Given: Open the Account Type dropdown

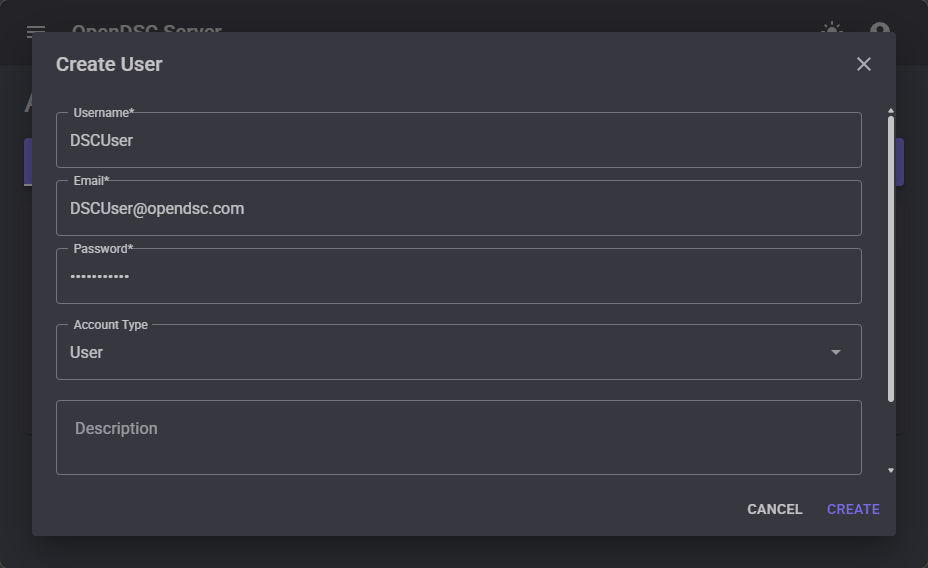Looking at the screenshot, I should click(x=459, y=352).
